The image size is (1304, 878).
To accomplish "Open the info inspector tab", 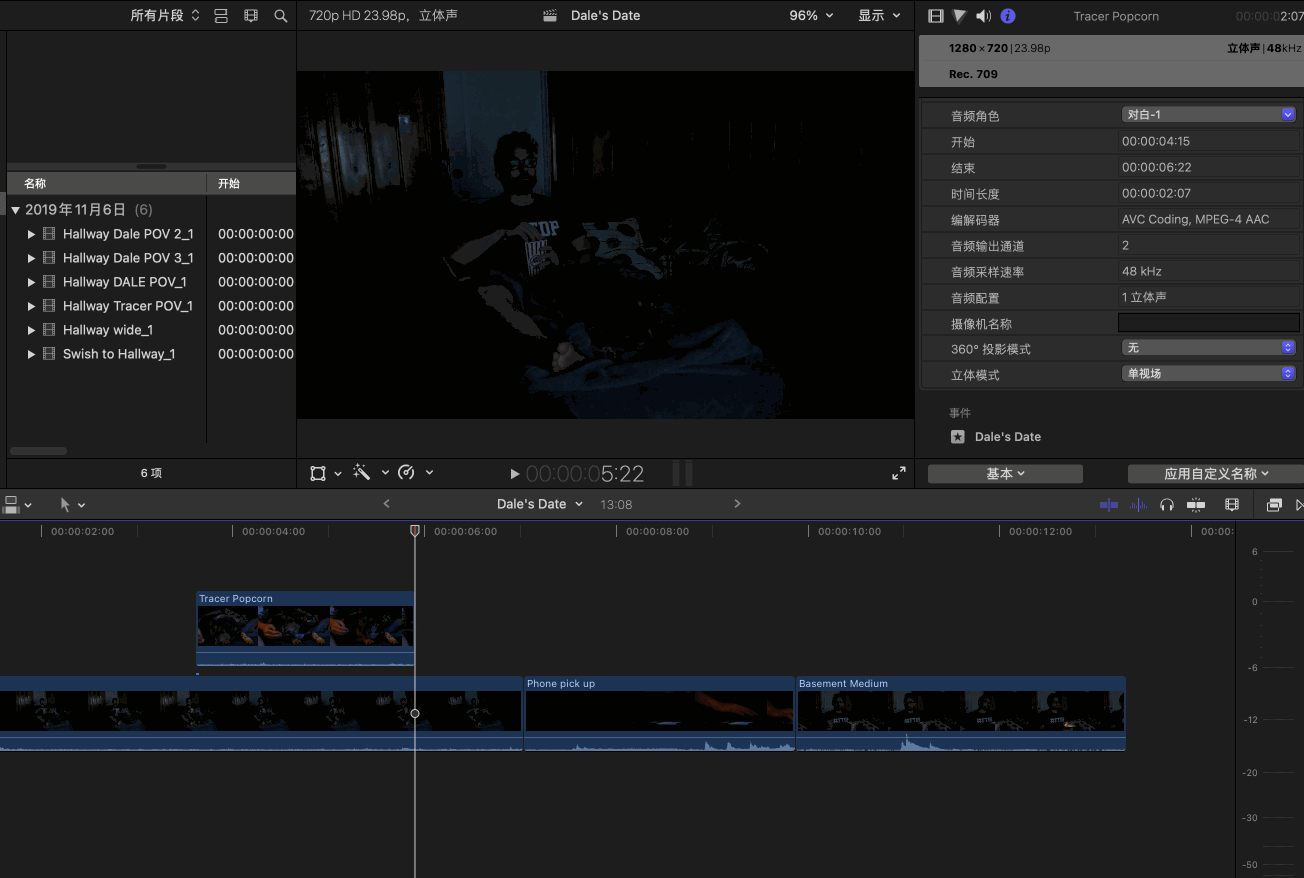I will click(1008, 16).
